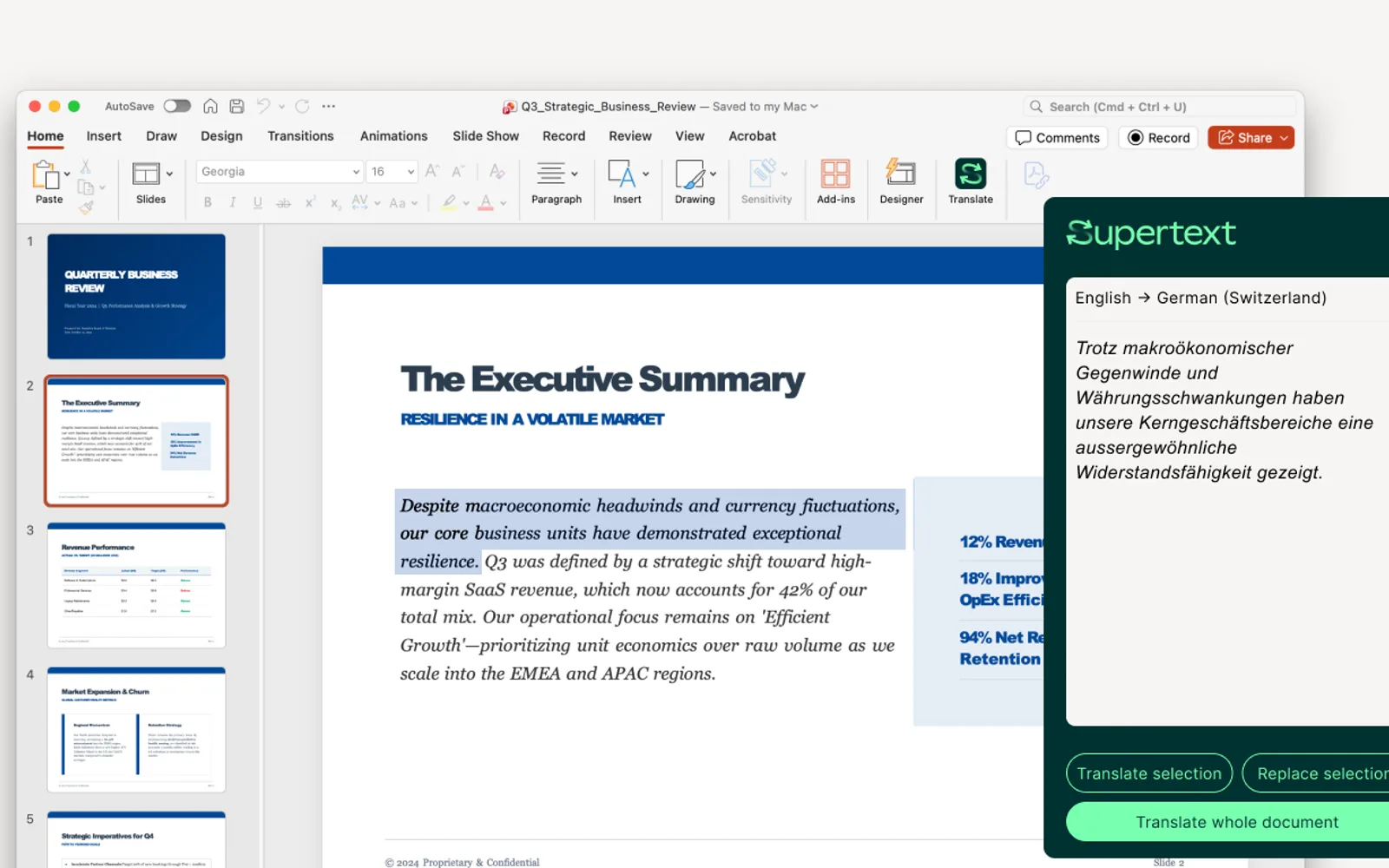Expand the Slides layout dropdown arrow
This screenshot has height=868, width=1389.
(169, 174)
